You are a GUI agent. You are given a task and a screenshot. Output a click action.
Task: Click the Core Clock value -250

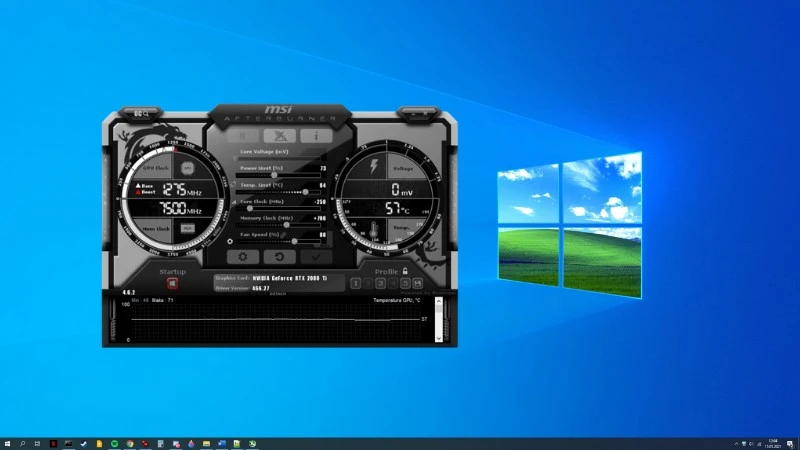pos(320,202)
